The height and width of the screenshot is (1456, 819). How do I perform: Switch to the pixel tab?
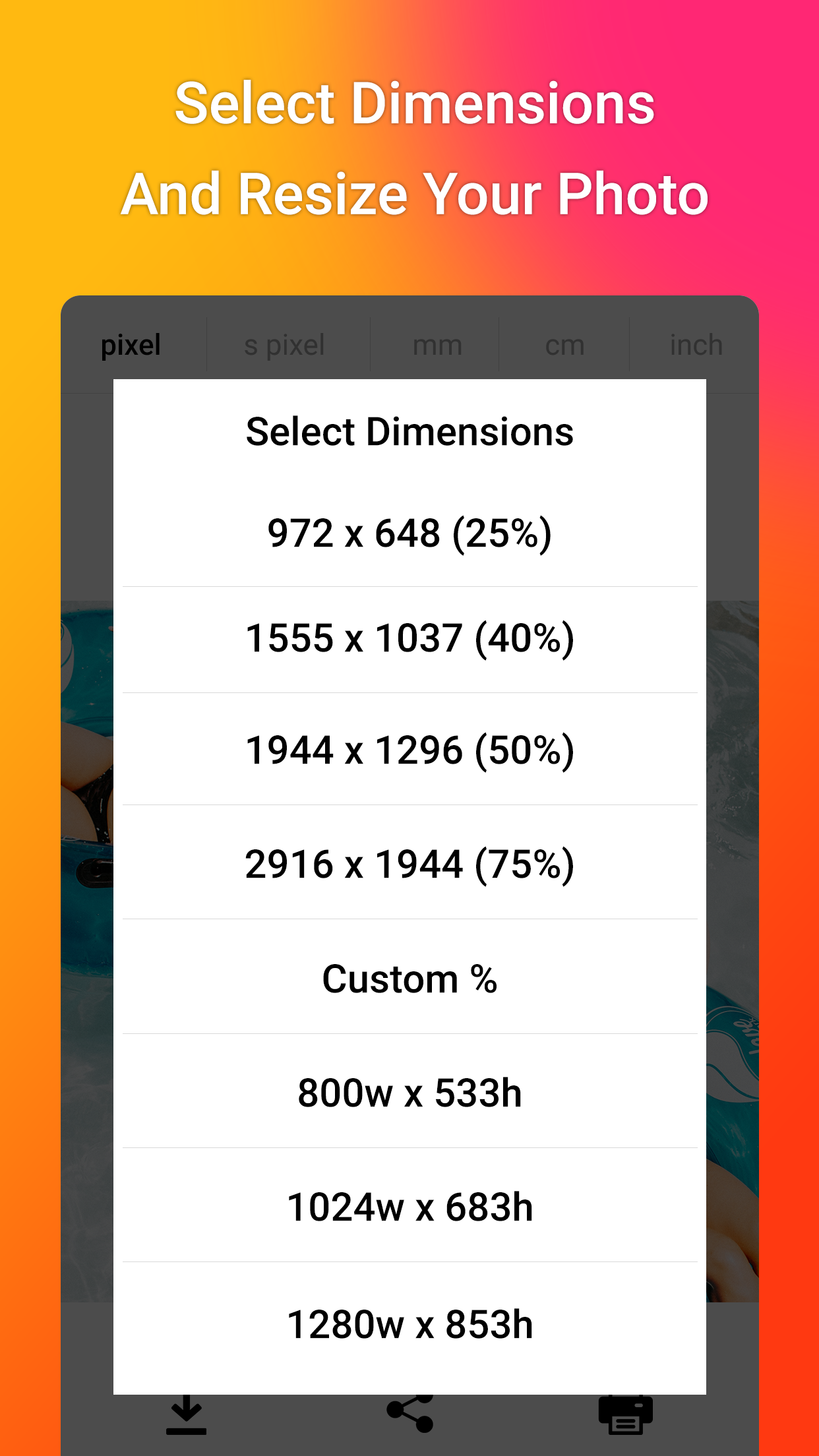(131, 344)
